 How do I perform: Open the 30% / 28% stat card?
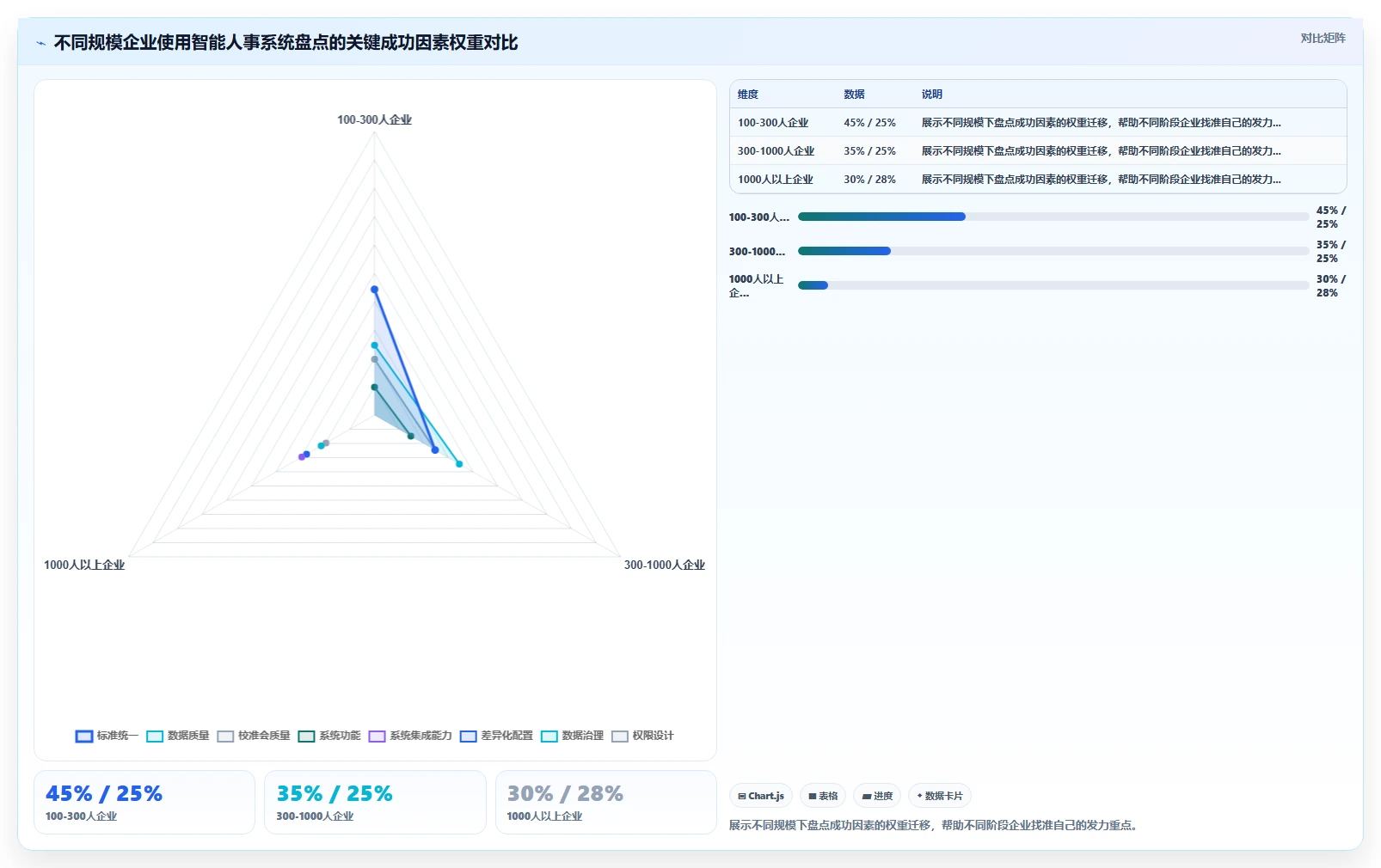(605, 802)
